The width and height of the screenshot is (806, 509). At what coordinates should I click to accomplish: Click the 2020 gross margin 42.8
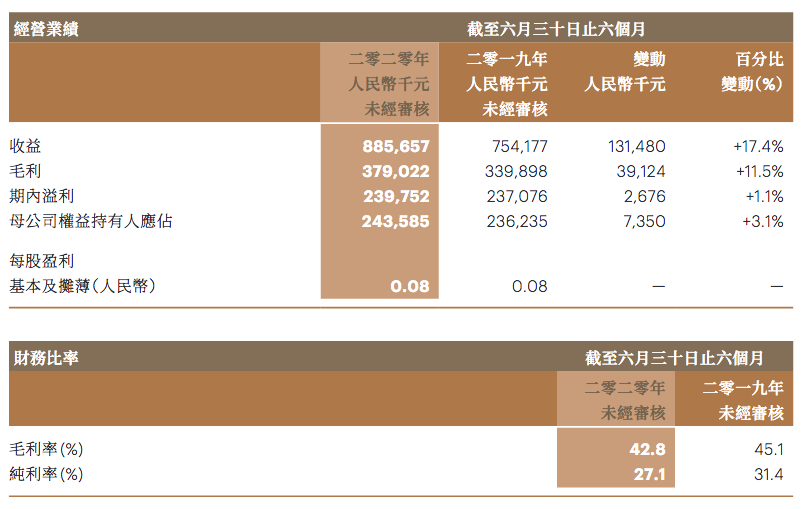(647, 450)
